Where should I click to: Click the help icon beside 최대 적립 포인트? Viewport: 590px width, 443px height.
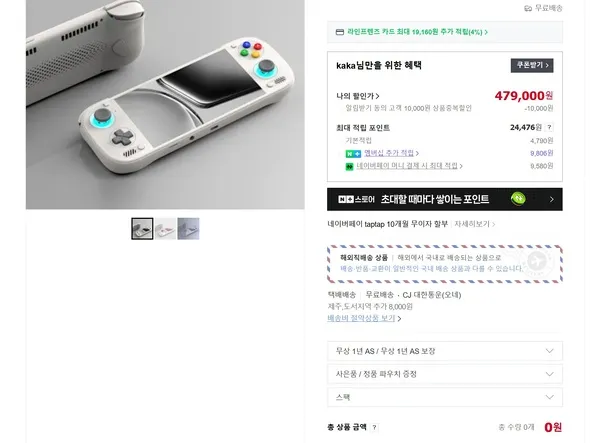click(549, 127)
